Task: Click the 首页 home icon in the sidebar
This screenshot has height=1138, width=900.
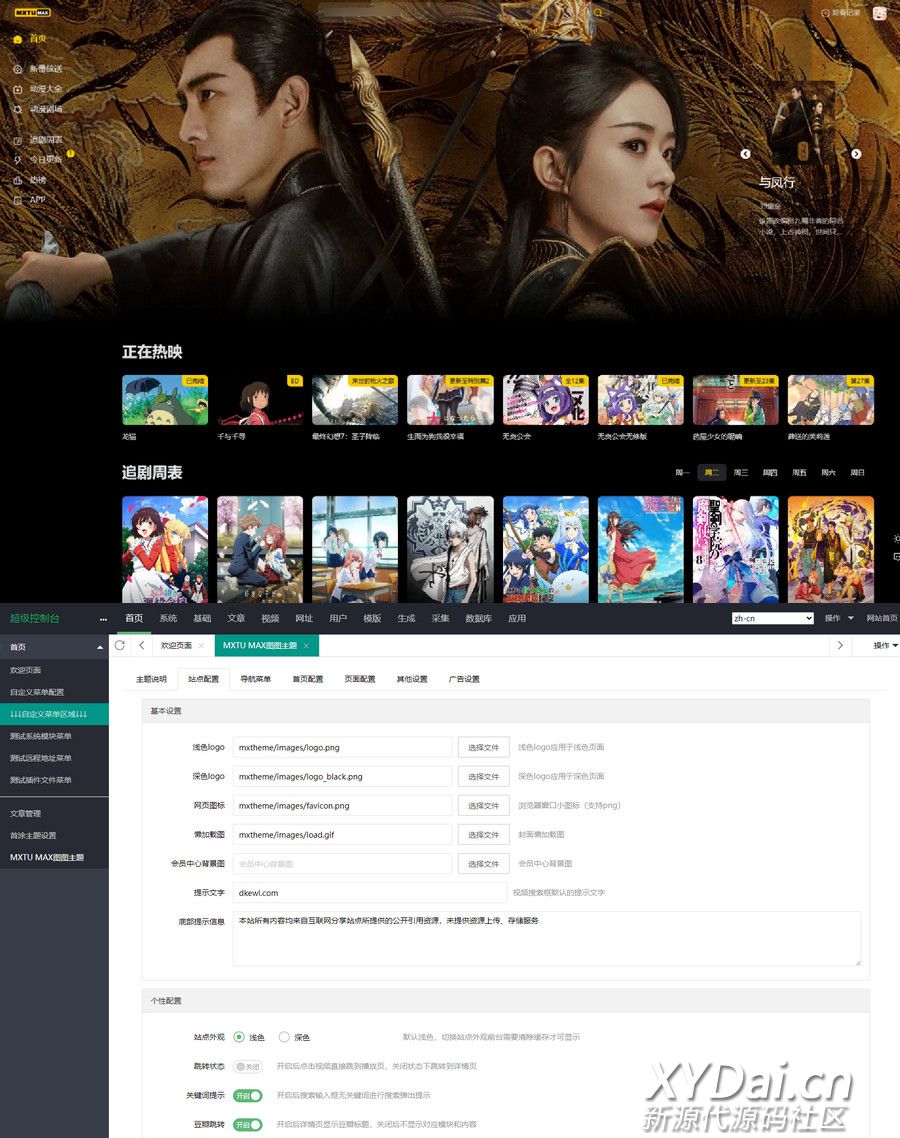Action: (x=18, y=39)
